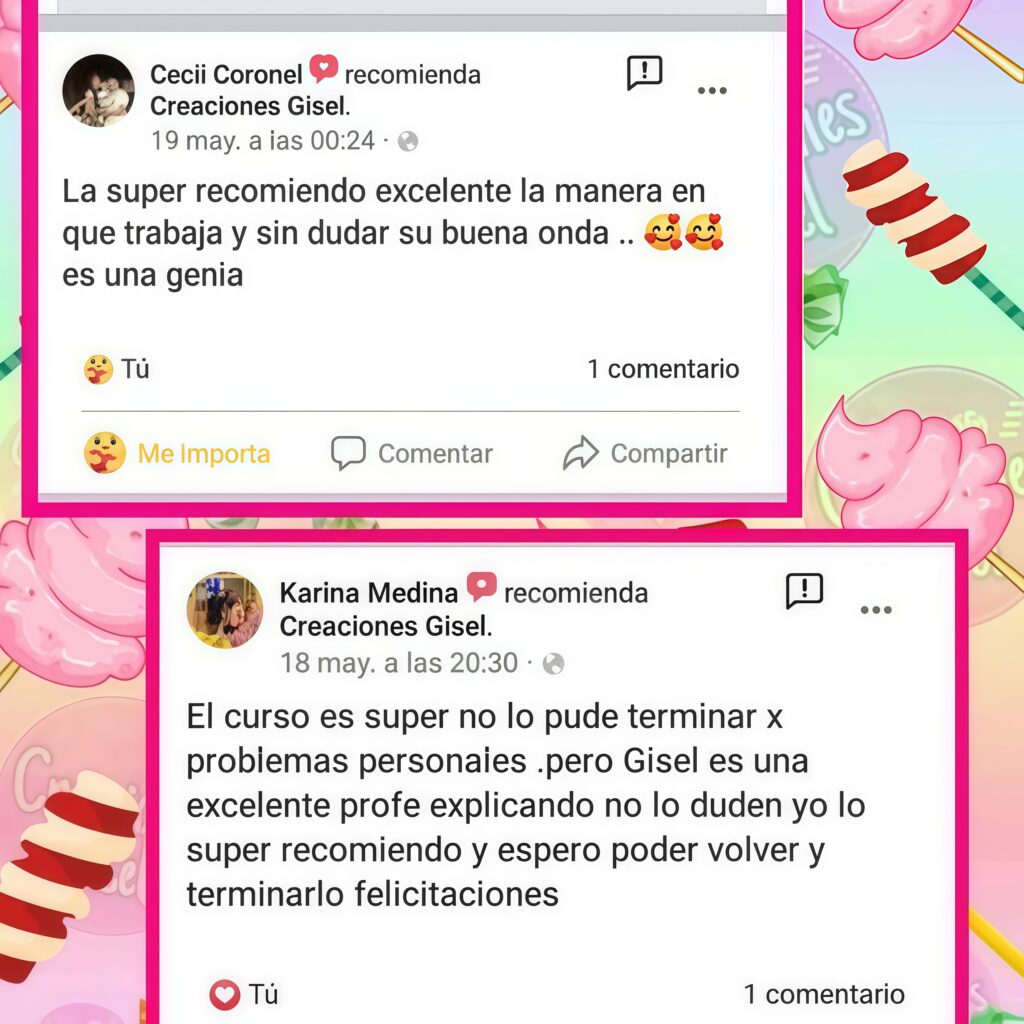This screenshot has height=1024, width=1024.
Task: Click globe privacy icon on 19 may. post
Action: (408, 141)
